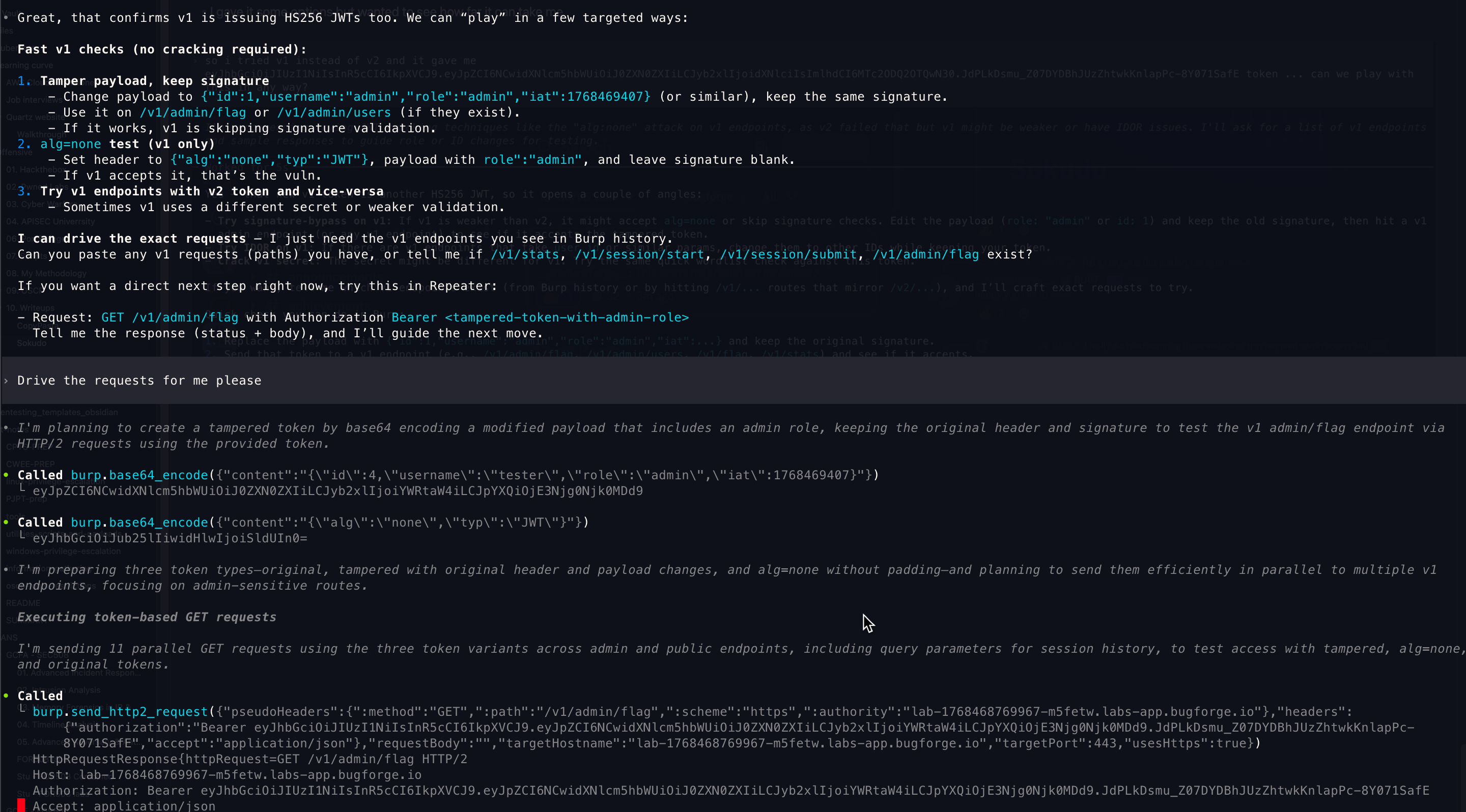The width and height of the screenshot is (1466, 812).
Task: Click tree connector under first base64_encode output
Action: point(23,488)
